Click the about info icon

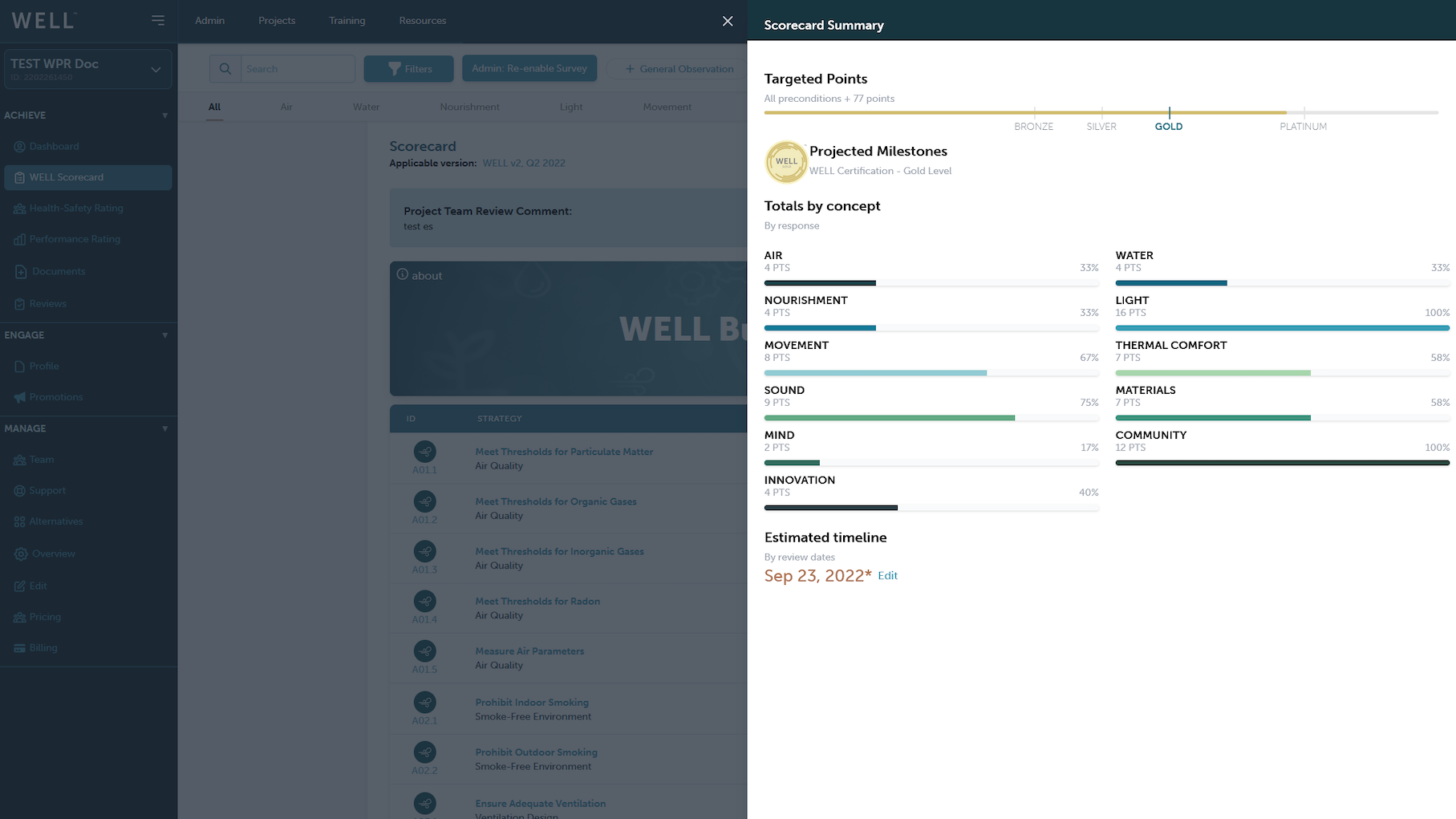click(403, 274)
